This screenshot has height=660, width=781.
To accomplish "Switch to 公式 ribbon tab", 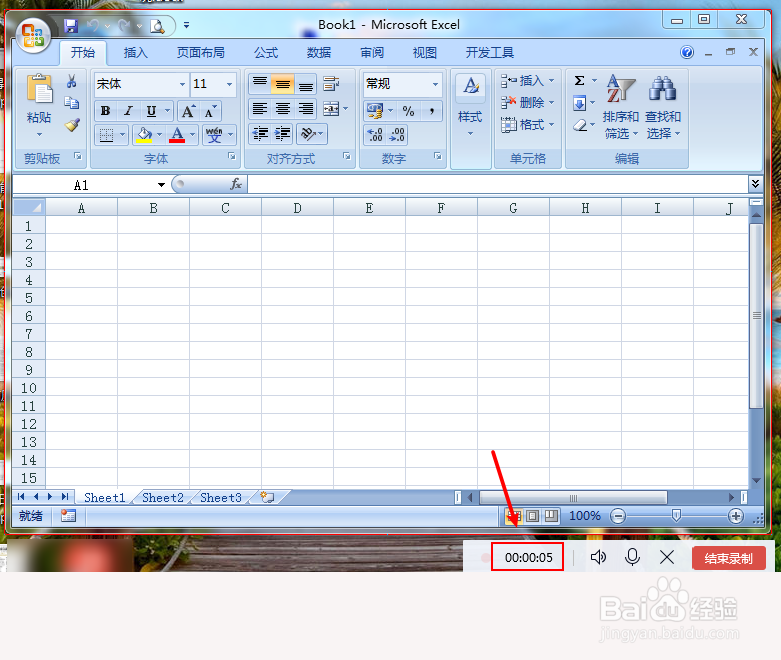I will pyautogui.click(x=266, y=53).
